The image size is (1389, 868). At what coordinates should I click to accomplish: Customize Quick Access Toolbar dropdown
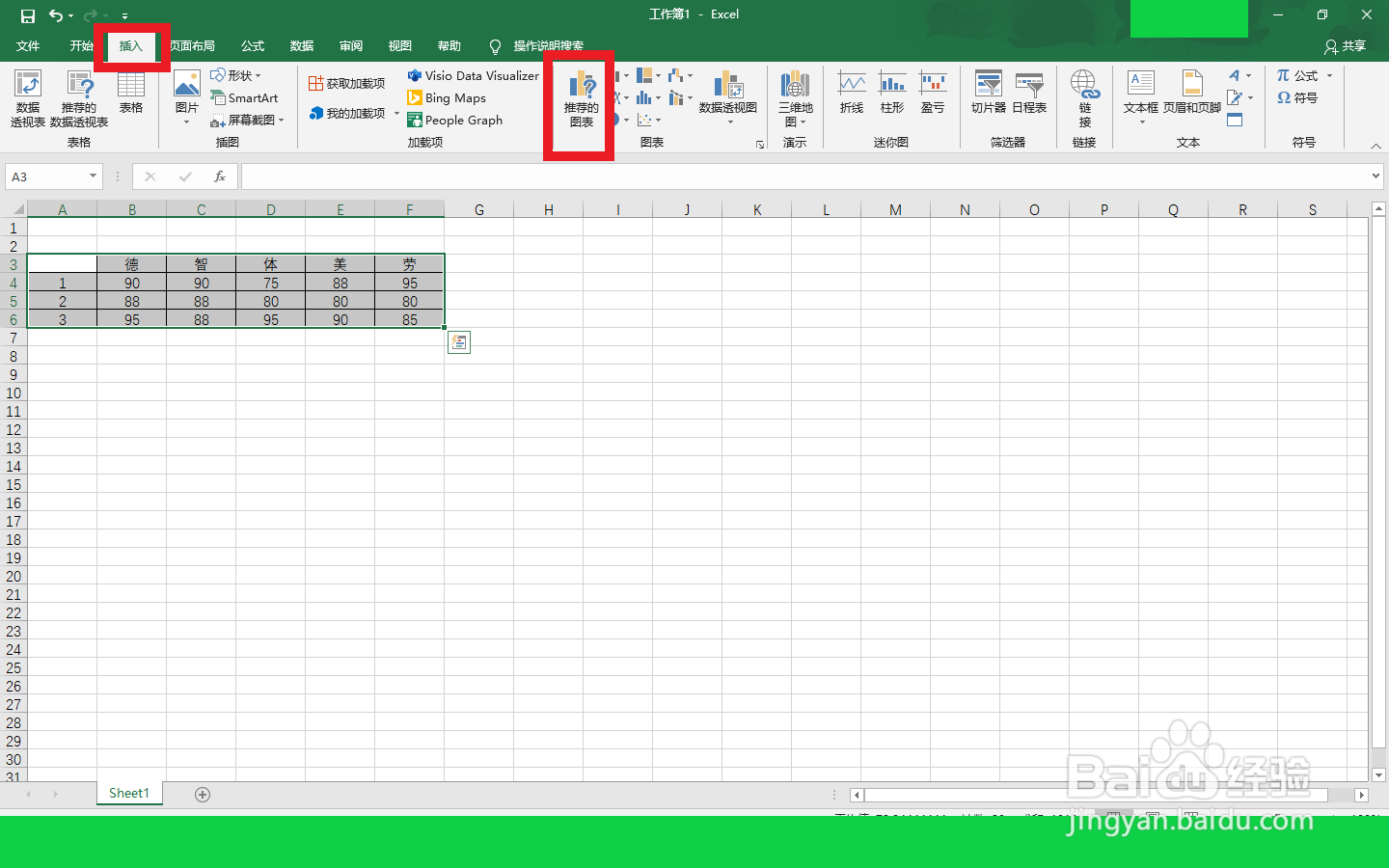point(124,15)
